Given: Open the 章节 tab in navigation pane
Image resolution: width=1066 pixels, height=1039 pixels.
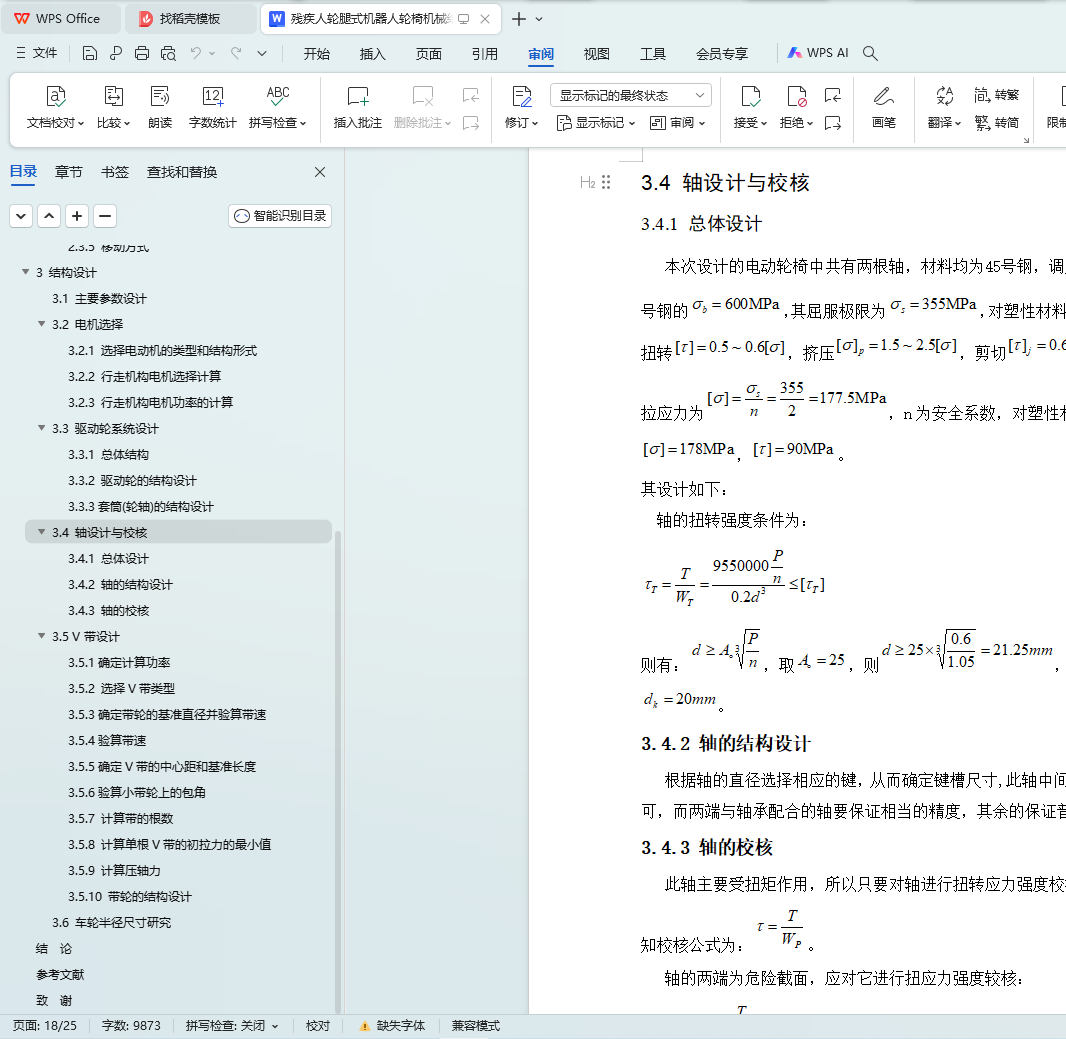Looking at the screenshot, I should click(69, 172).
